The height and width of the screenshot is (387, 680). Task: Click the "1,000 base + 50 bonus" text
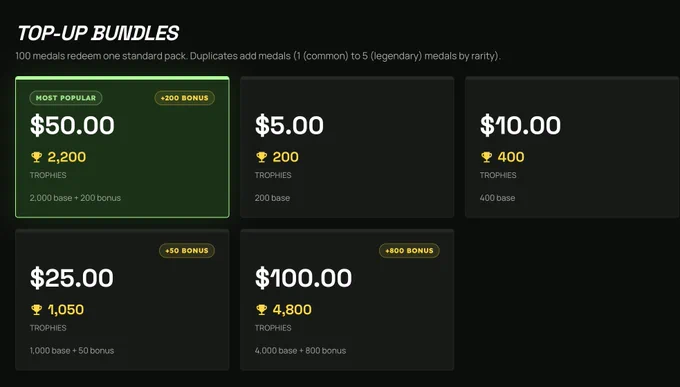(72, 351)
